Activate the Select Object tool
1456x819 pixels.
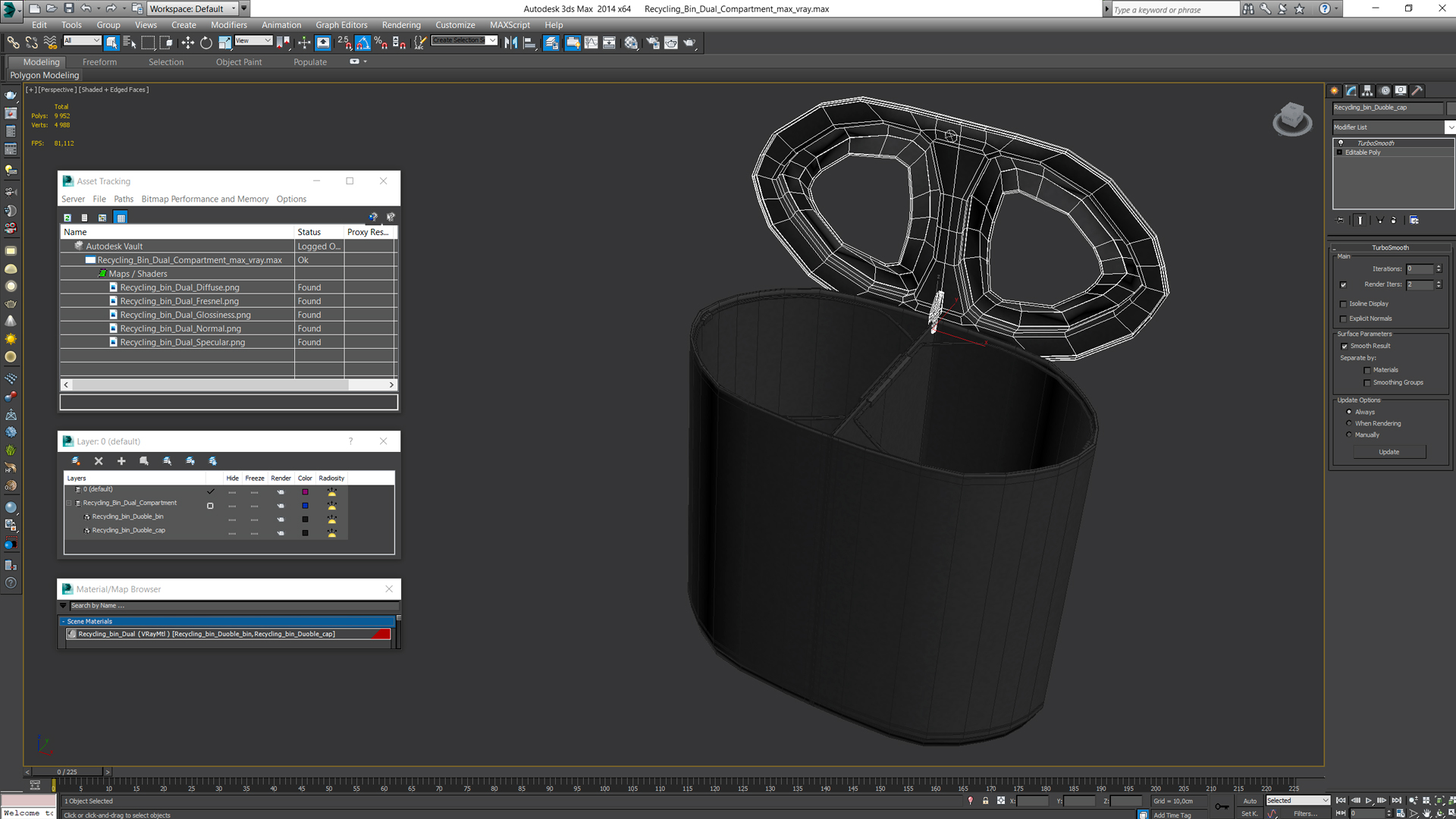click(x=111, y=42)
